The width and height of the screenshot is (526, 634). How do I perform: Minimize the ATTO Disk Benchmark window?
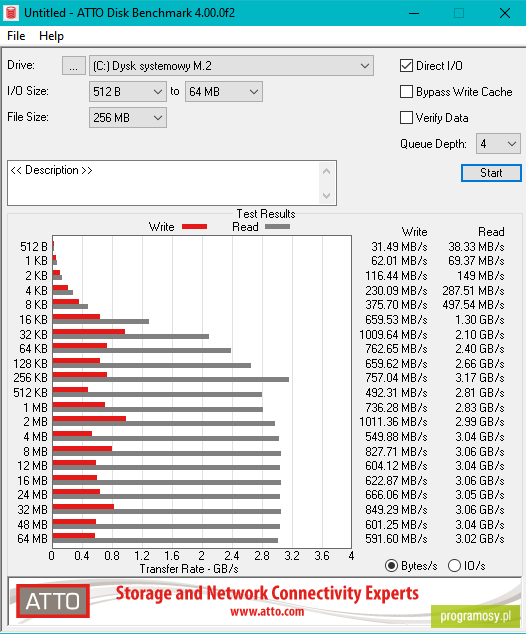(x=414, y=13)
